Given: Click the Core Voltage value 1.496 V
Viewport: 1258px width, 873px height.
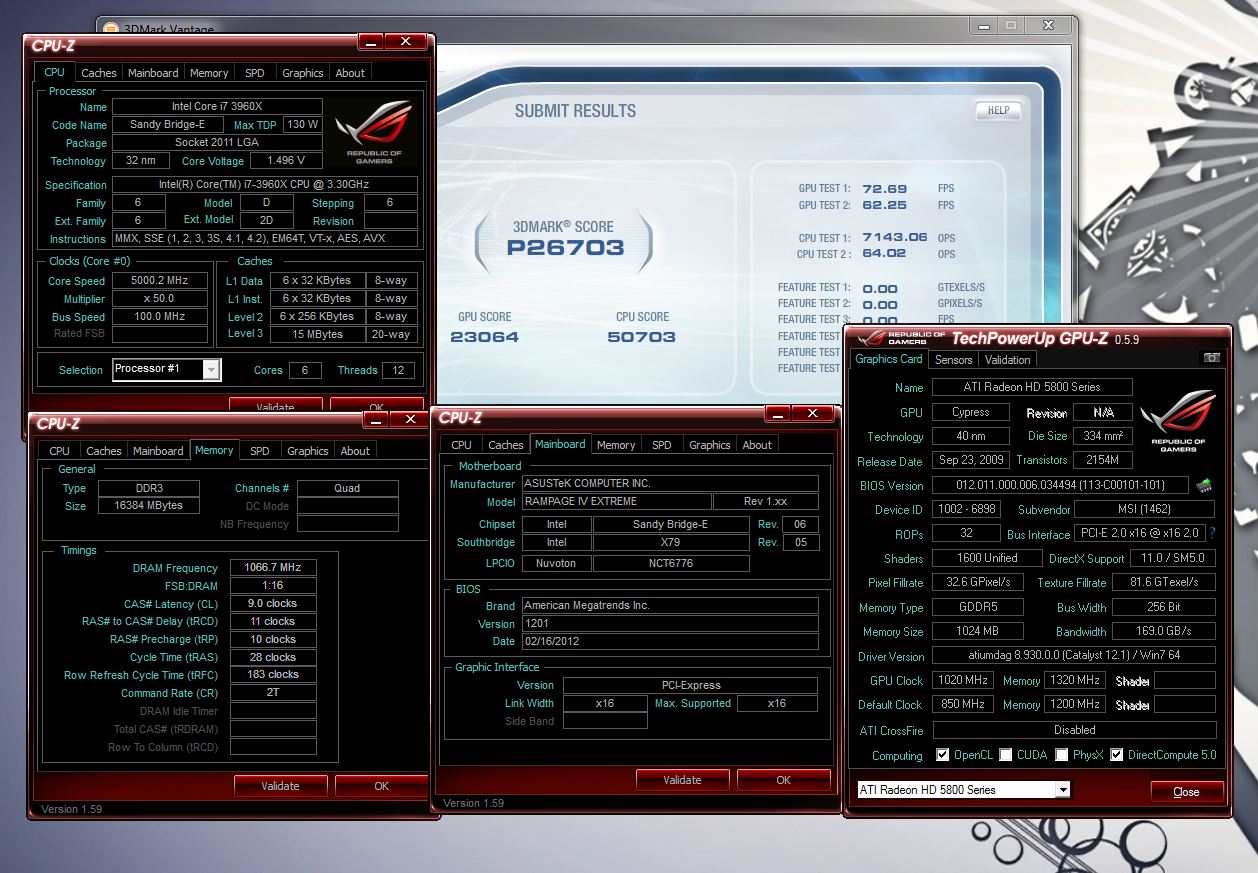Looking at the screenshot, I should (x=287, y=161).
